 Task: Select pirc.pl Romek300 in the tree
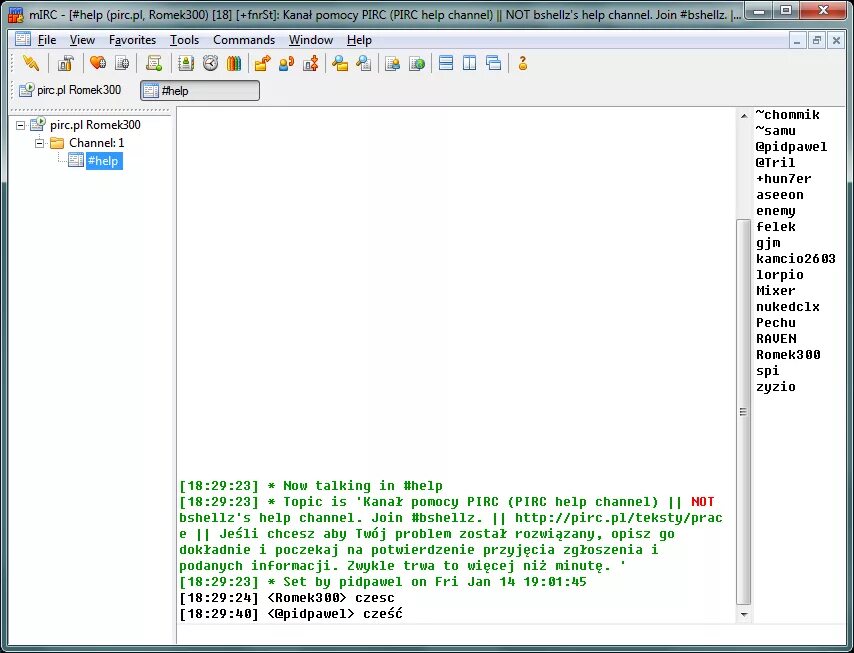coord(95,125)
